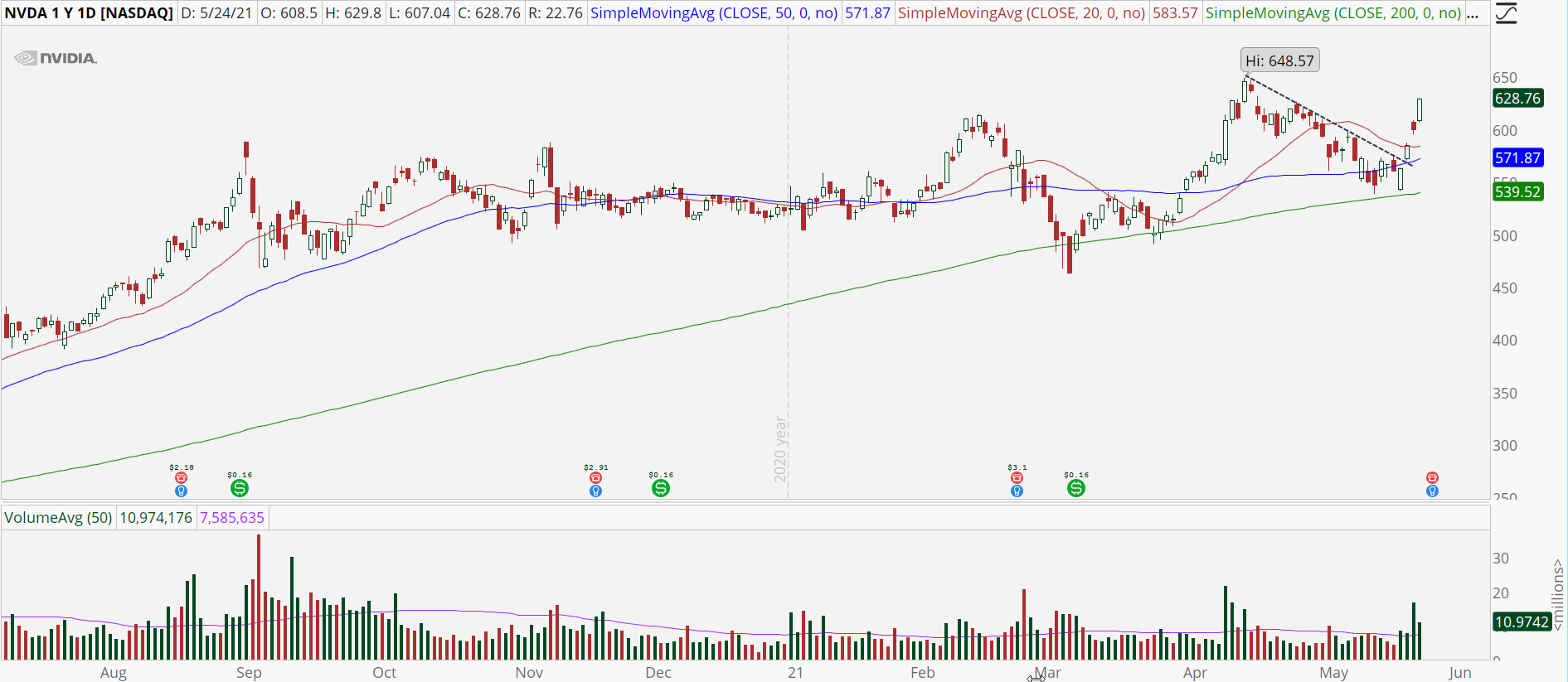Viewport: 1568px width, 682px height.
Task: Click the Sep label on the time axis
Action: pos(249,672)
